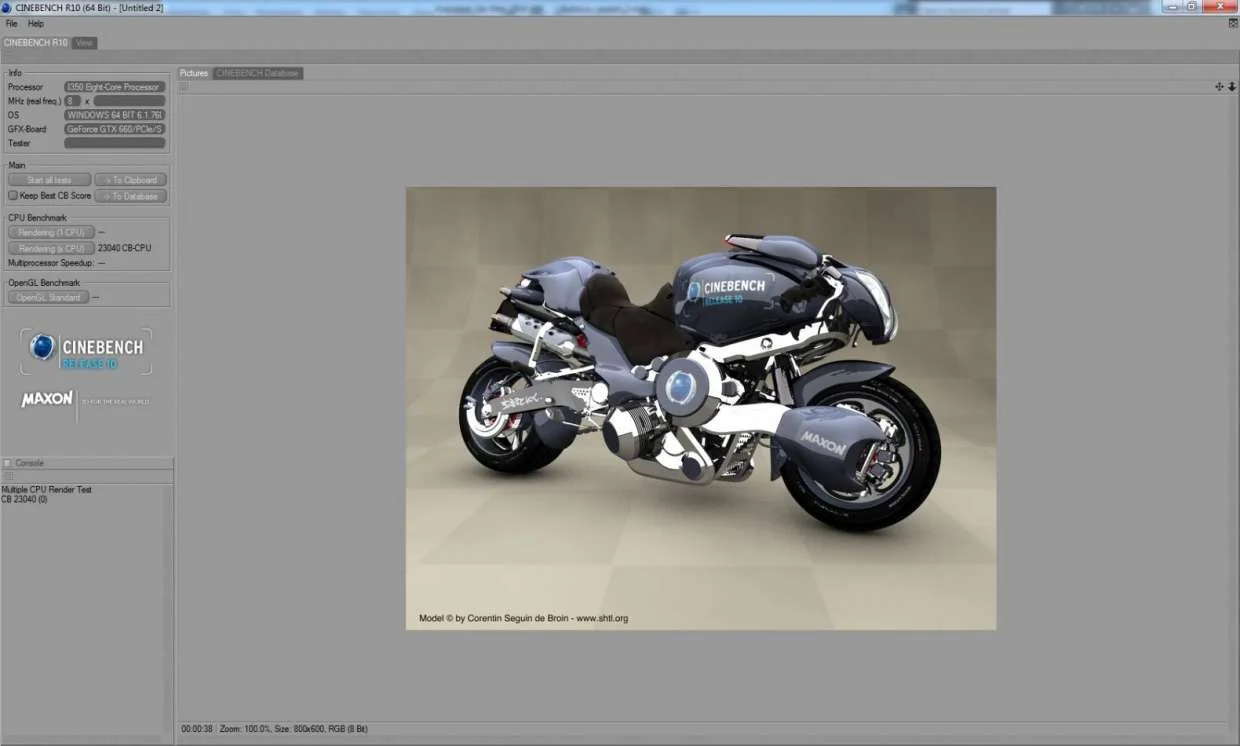The height and width of the screenshot is (746, 1240).
Task: Click the CINEBENCH app icon in title bar
Action: 7,7
